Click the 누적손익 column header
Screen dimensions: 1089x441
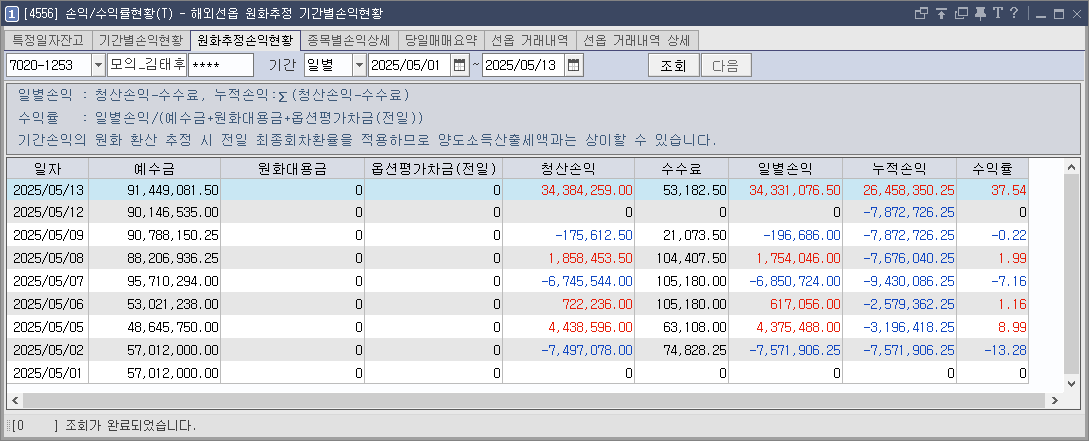coord(899,169)
